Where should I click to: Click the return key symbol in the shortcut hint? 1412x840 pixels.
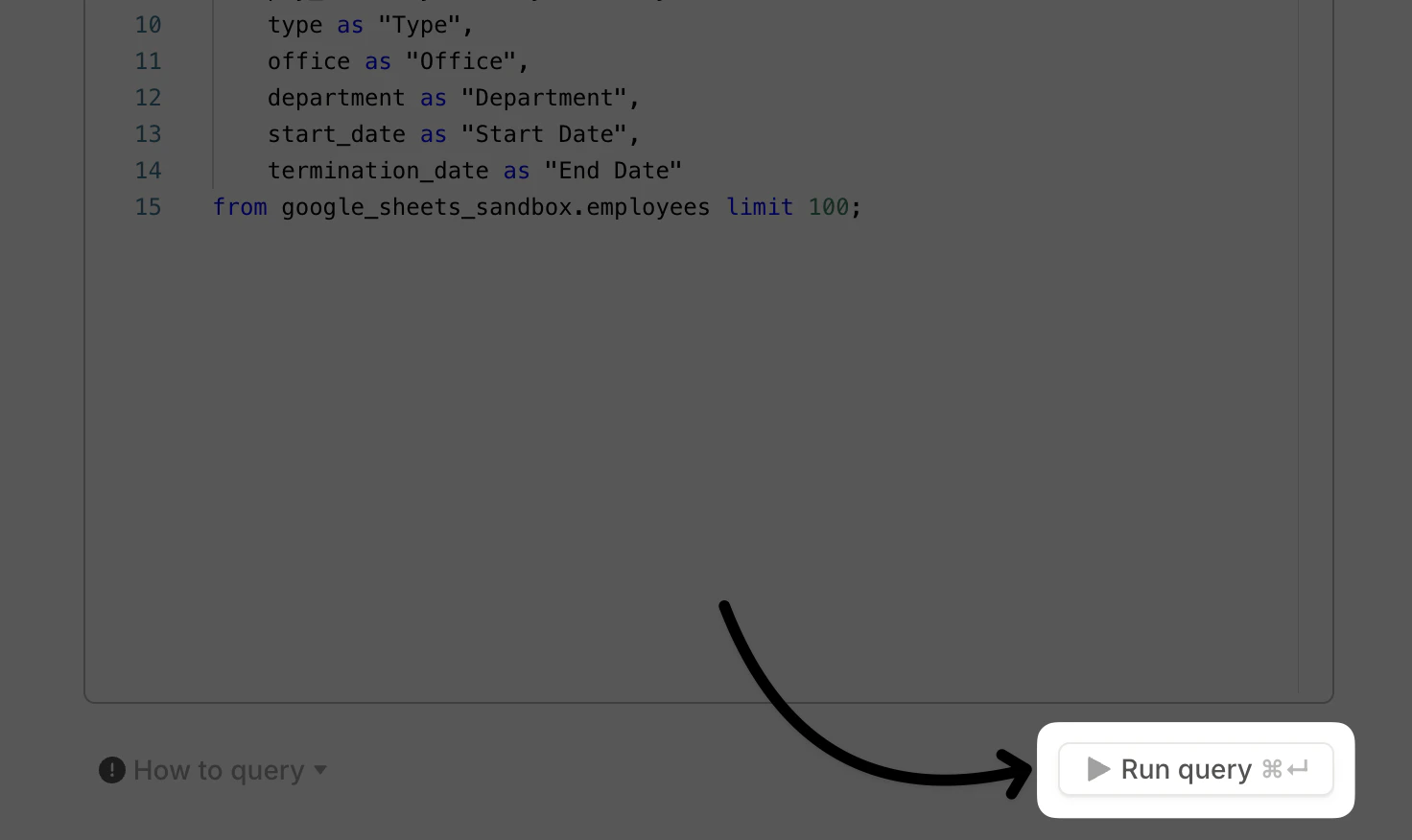point(1299,769)
